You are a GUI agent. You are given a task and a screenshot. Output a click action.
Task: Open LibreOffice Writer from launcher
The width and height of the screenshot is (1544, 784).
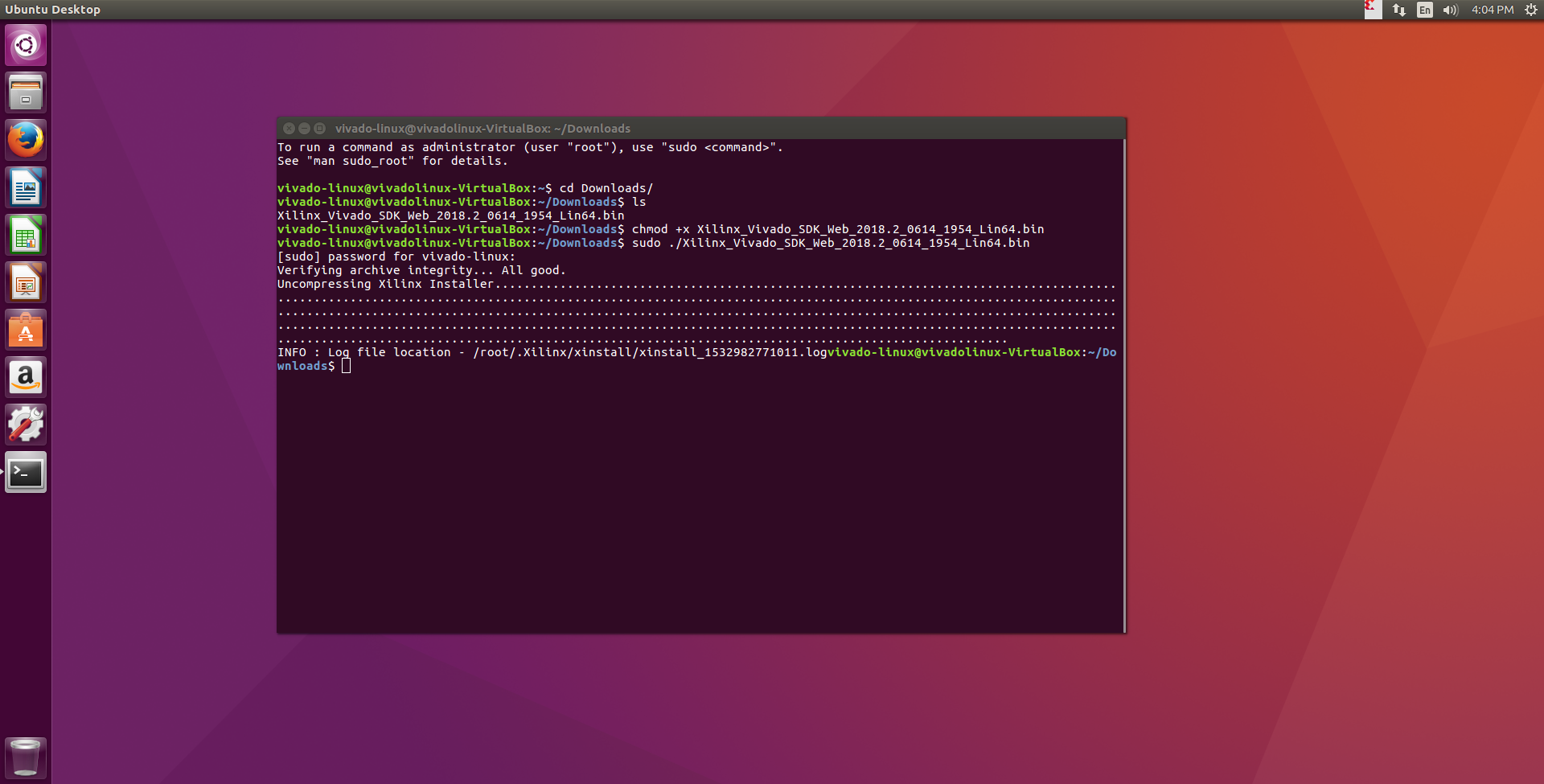(x=26, y=187)
